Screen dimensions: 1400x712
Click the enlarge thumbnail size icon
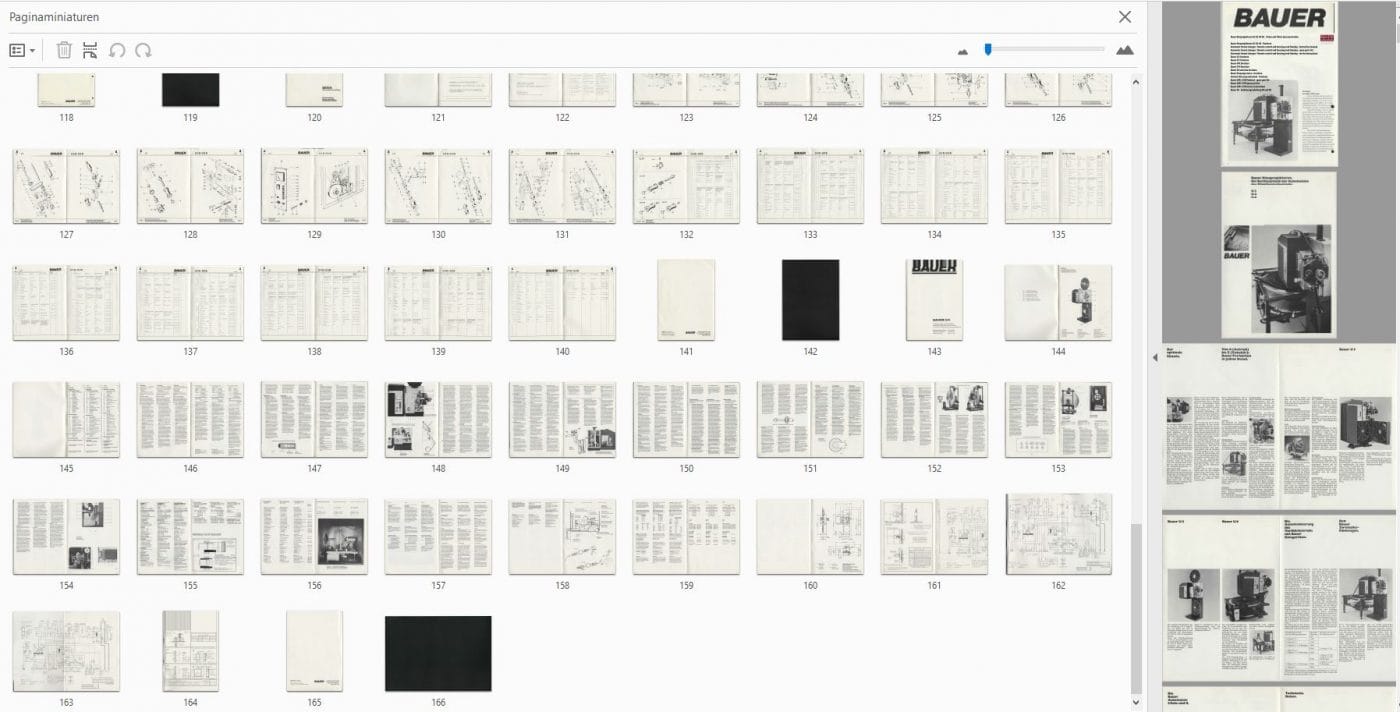point(1124,50)
